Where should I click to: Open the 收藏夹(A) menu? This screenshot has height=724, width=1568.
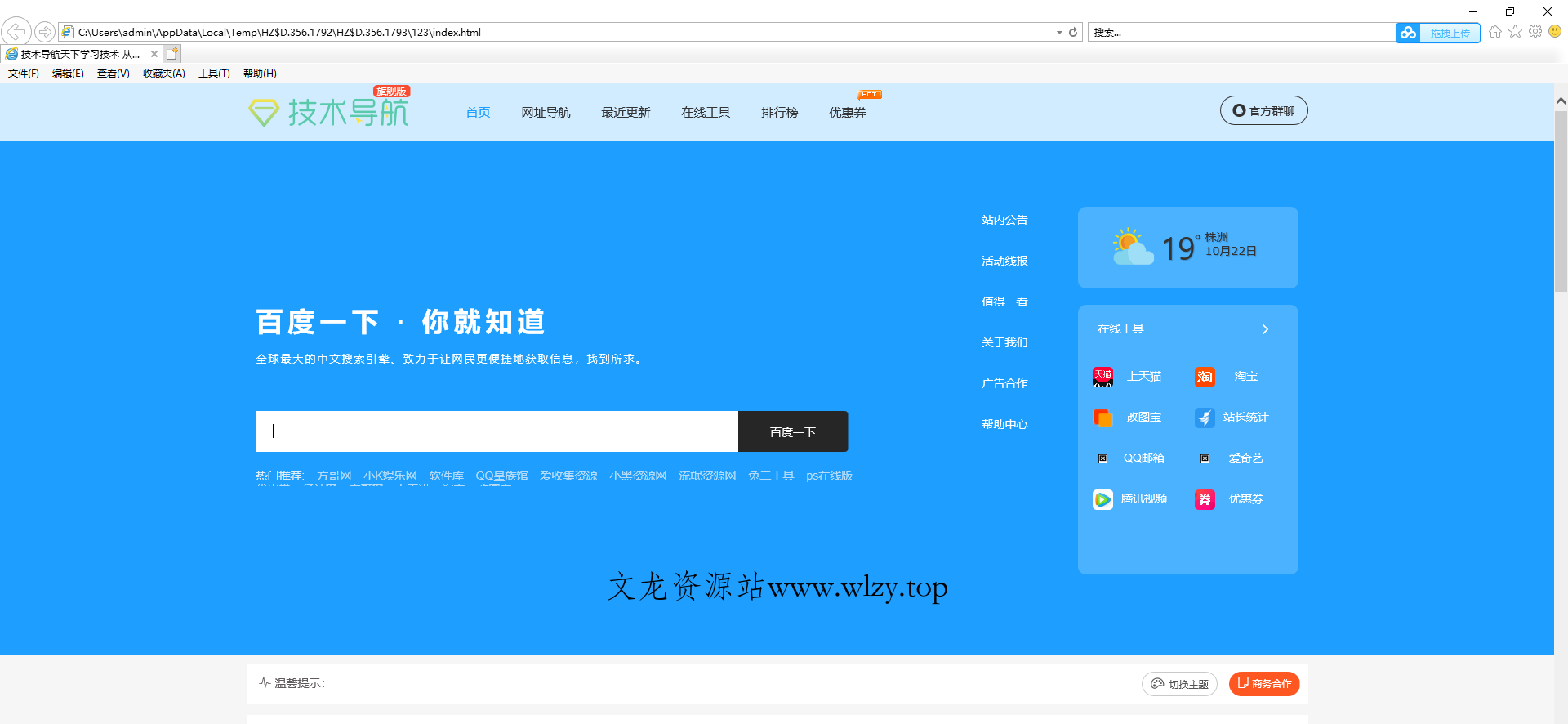pos(164,74)
